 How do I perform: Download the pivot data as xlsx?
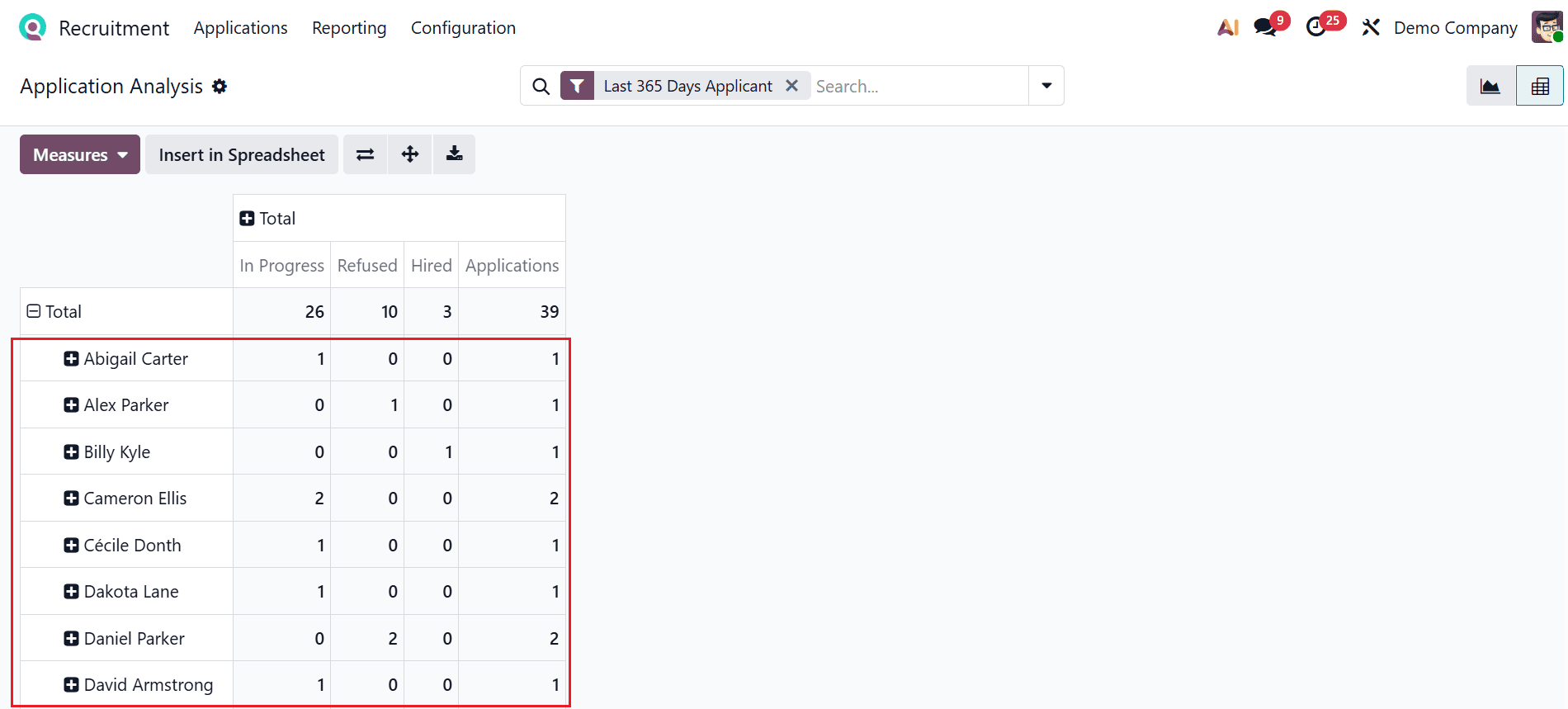coord(454,154)
